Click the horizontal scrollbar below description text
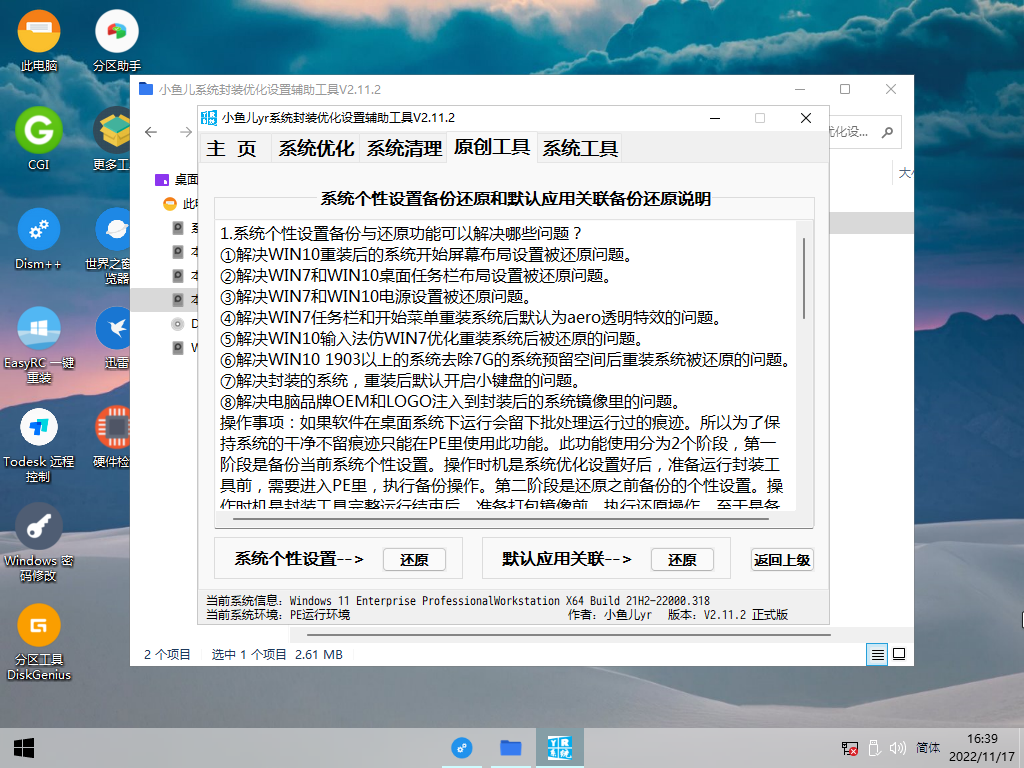The image size is (1024, 768). (x=501, y=519)
